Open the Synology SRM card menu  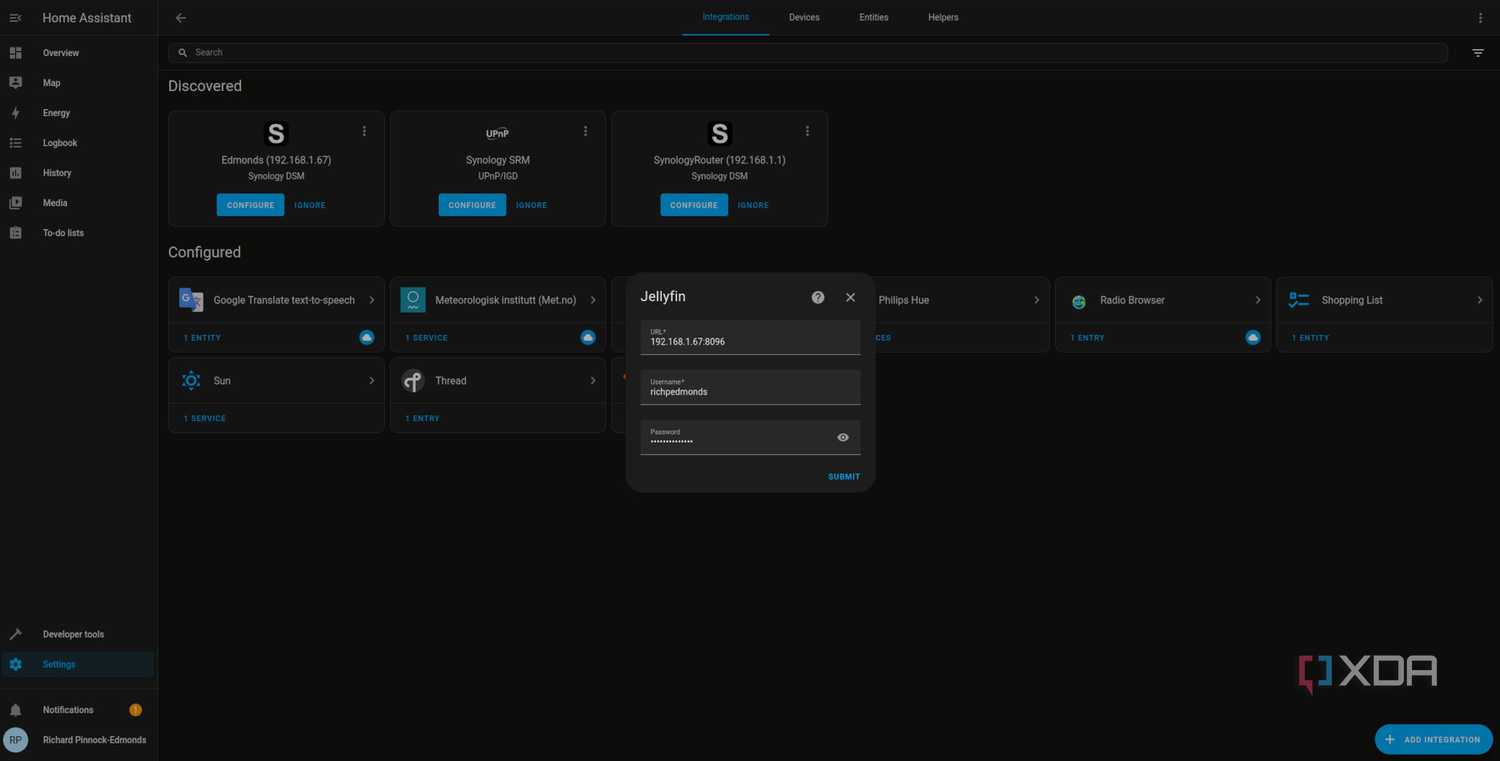(586, 131)
